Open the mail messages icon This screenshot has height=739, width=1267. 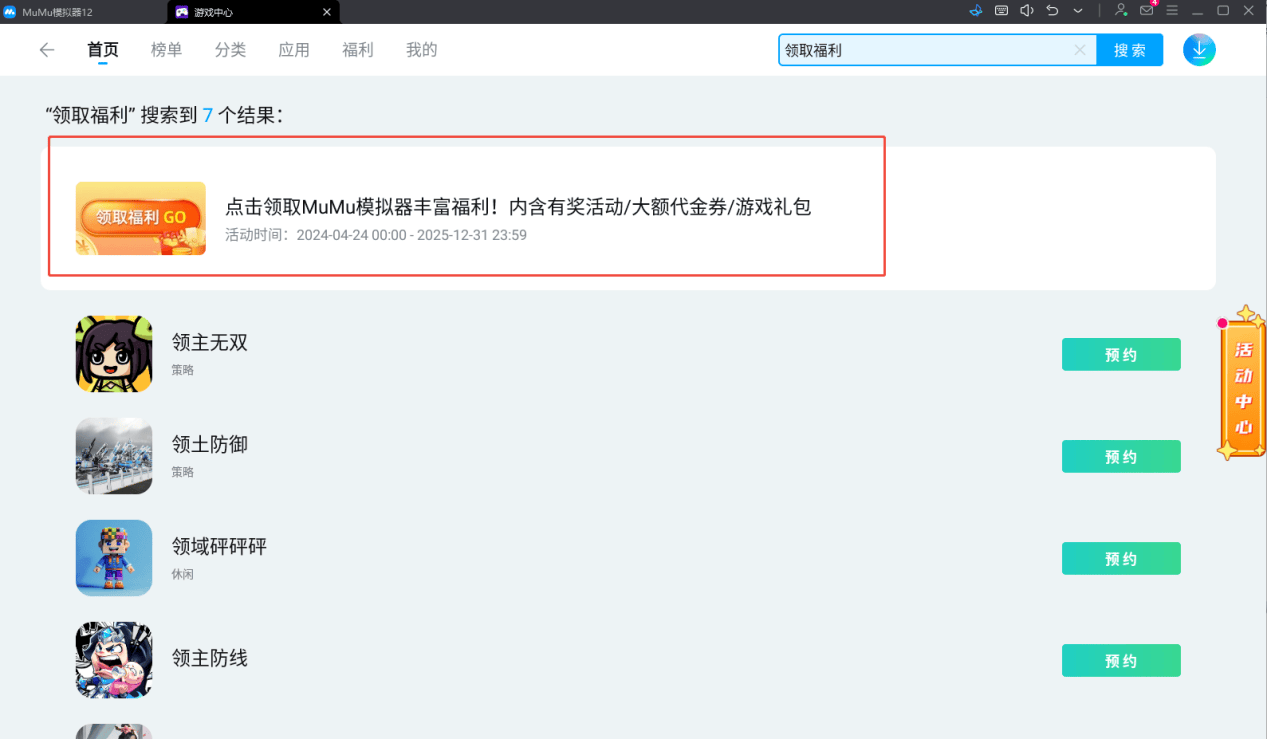(1147, 10)
